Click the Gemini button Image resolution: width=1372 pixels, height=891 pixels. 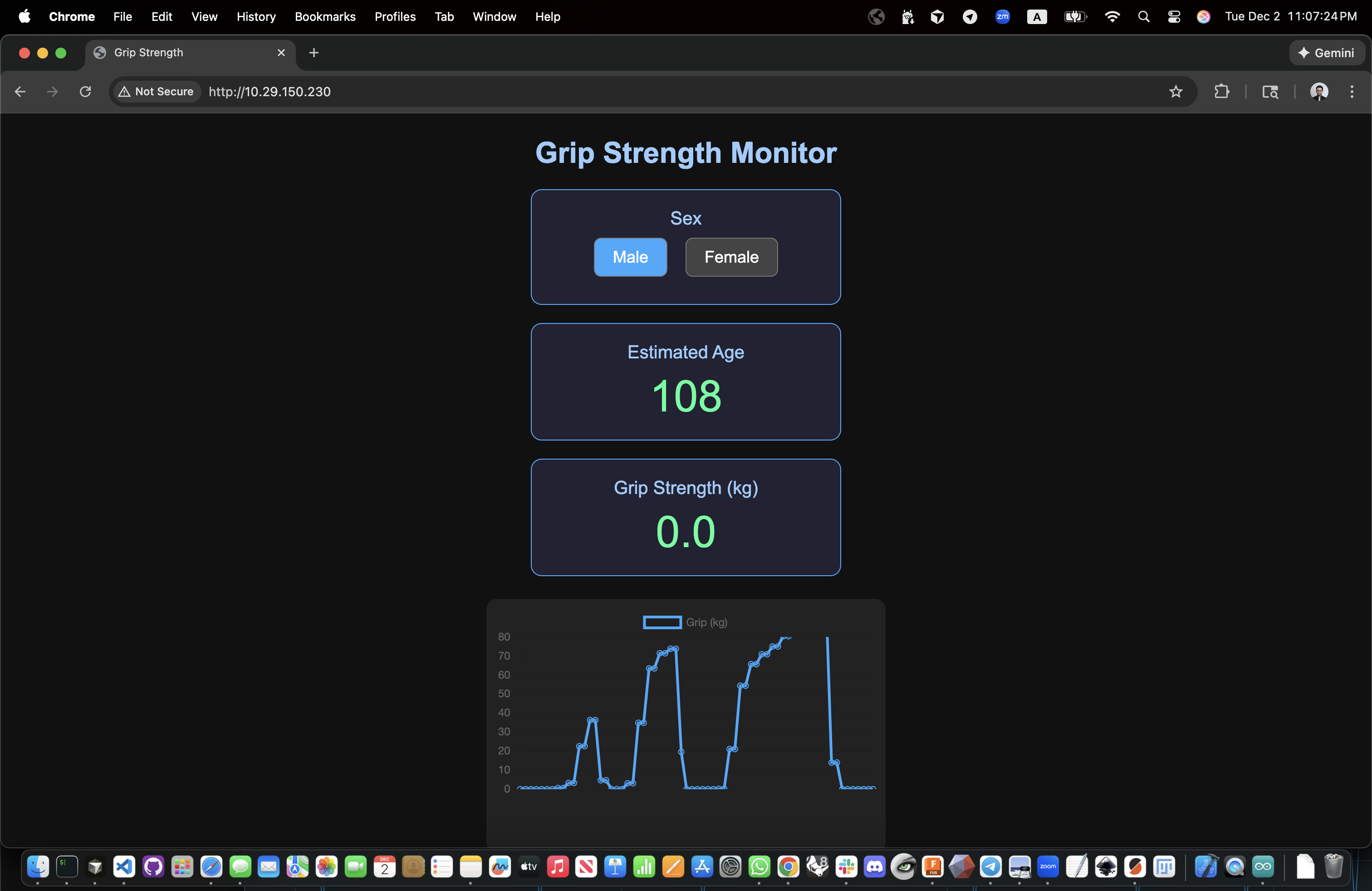1327,53
